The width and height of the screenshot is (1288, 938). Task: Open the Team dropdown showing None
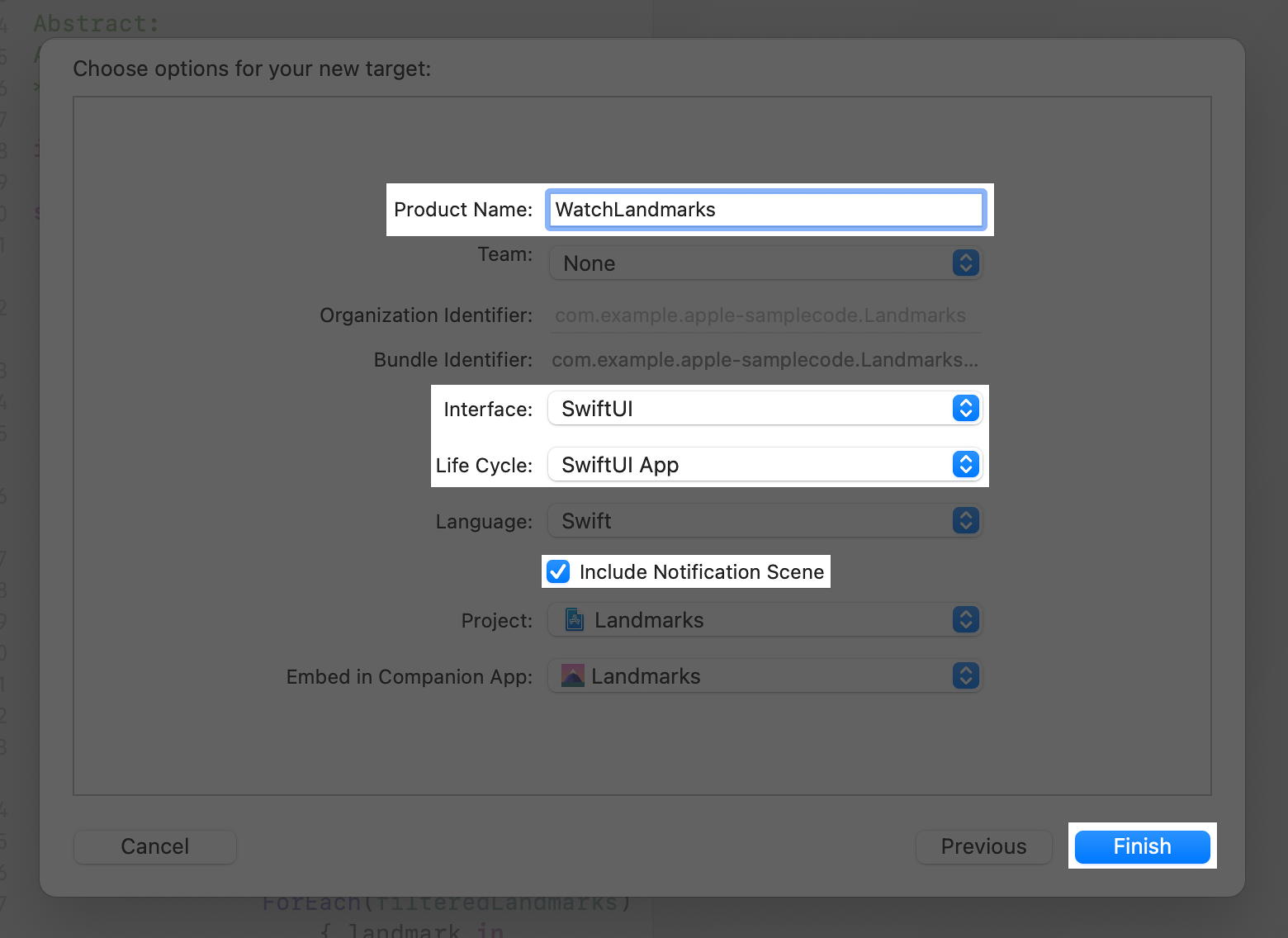point(765,263)
